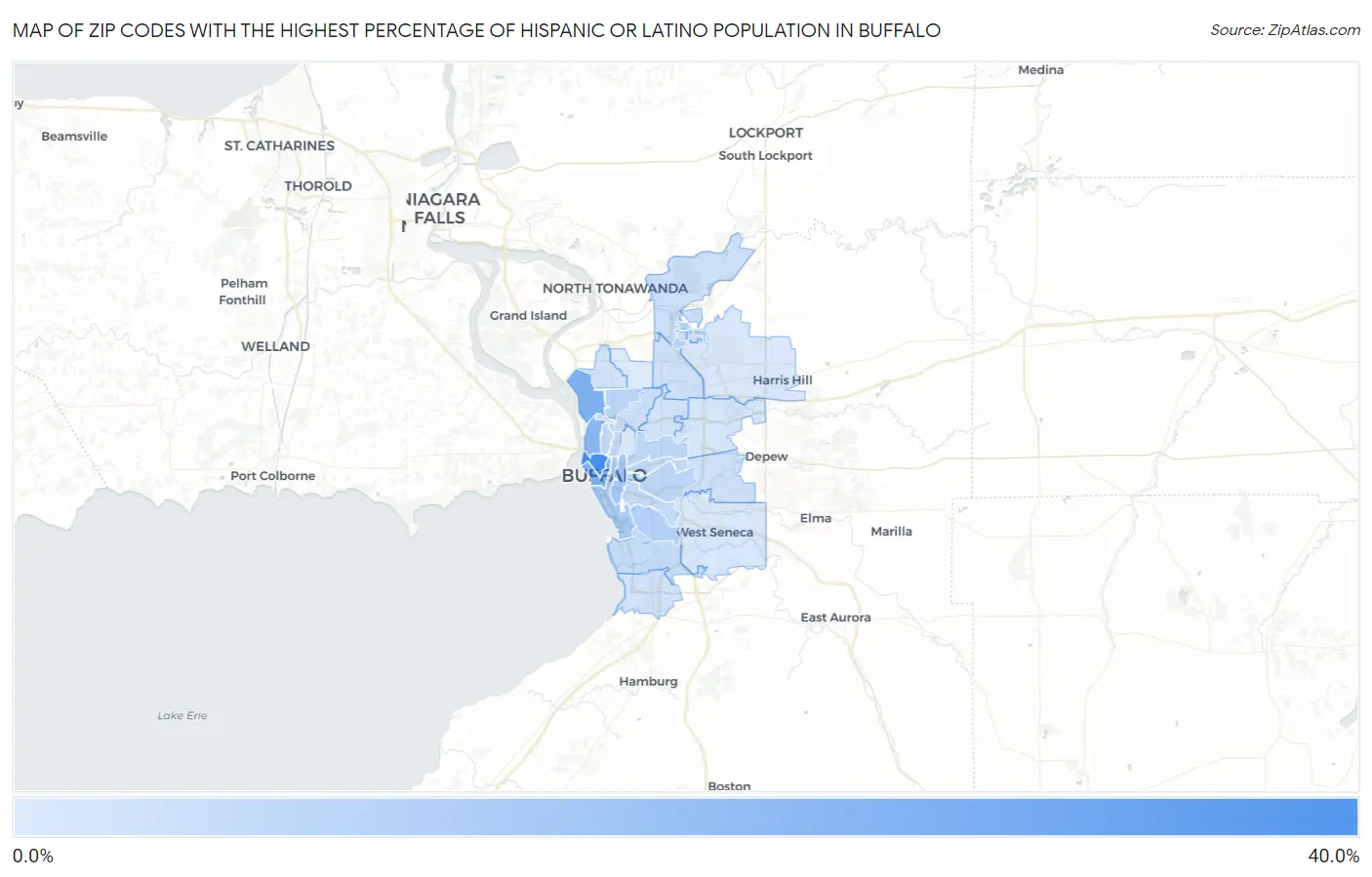
Task: Click the Port Colborne label
Action: click(272, 476)
